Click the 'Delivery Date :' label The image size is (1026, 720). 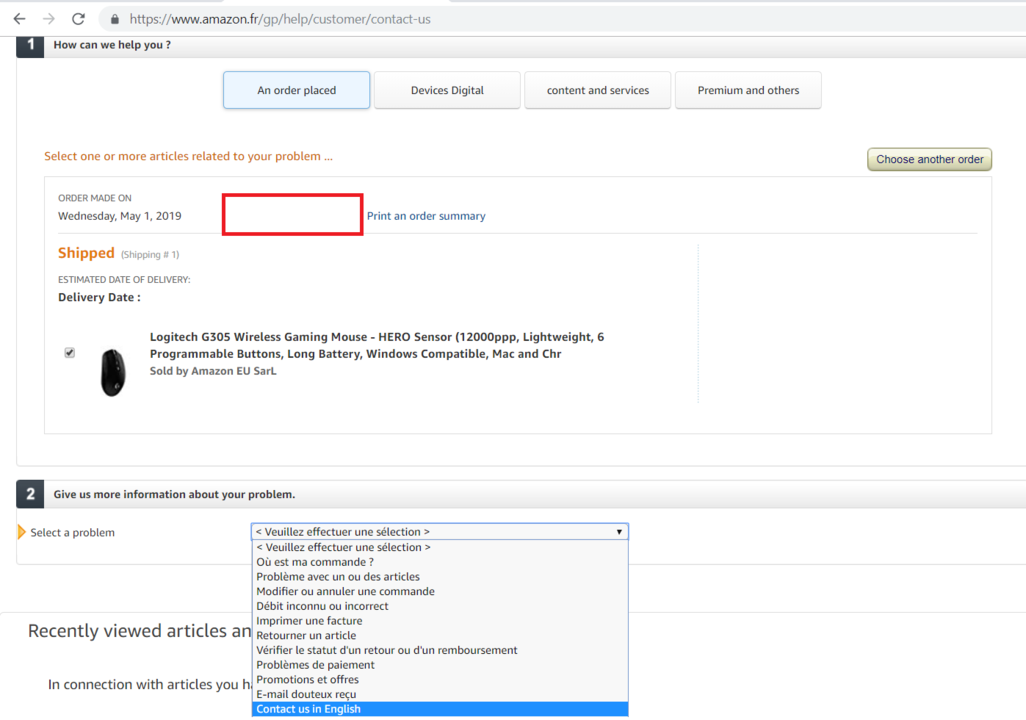tap(99, 297)
